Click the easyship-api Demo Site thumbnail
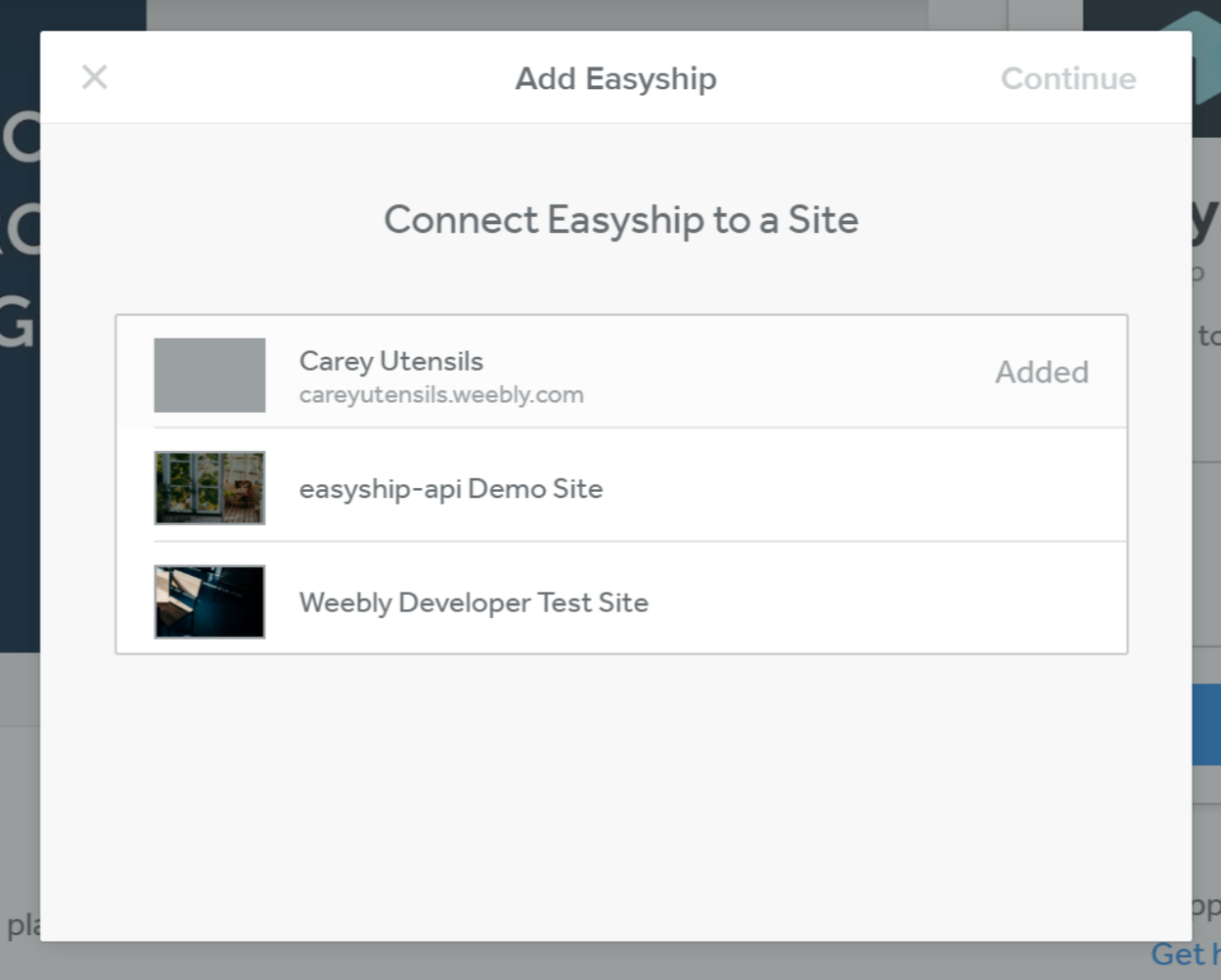Image resolution: width=1221 pixels, height=980 pixels. [x=209, y=488]
